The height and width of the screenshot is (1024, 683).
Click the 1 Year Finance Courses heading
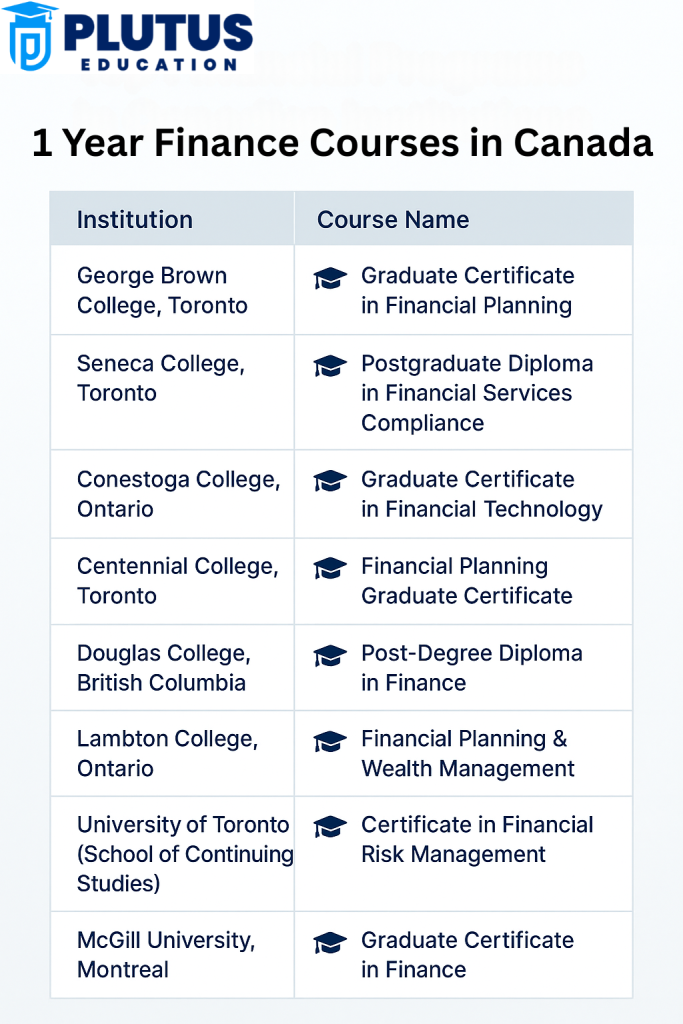click(x=342, y=143)
